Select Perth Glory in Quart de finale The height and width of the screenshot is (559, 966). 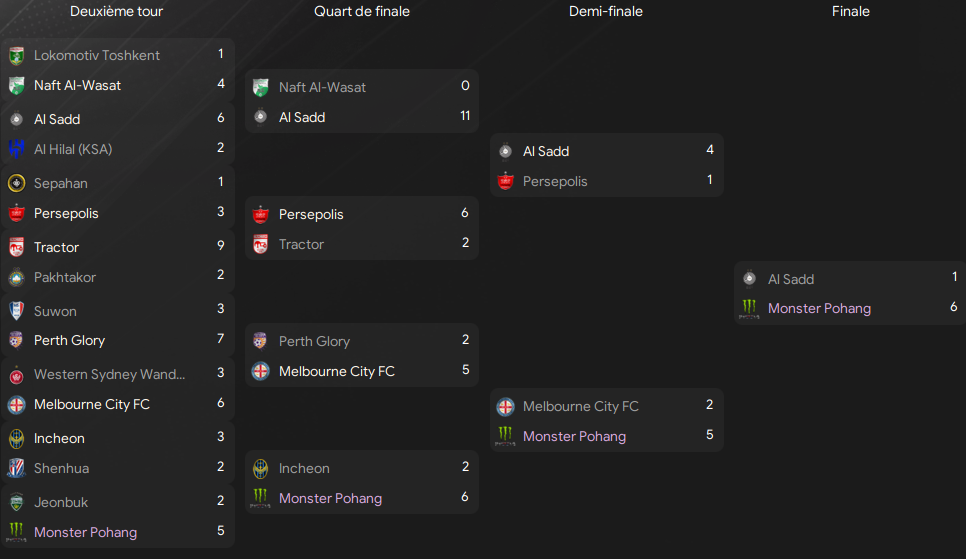[x=314, y=341]
